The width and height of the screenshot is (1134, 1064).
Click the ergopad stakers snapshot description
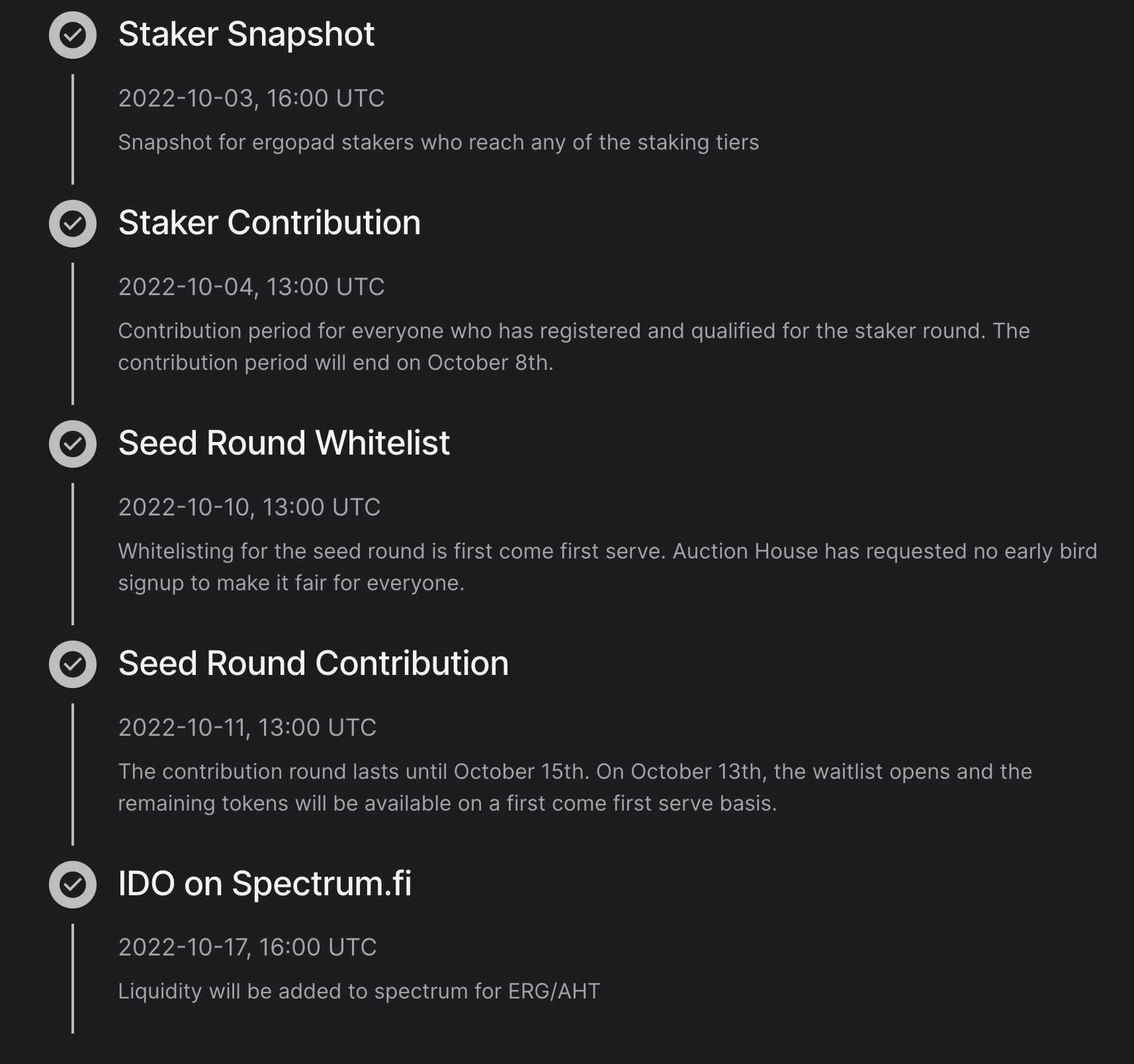(x=438, y=143)
